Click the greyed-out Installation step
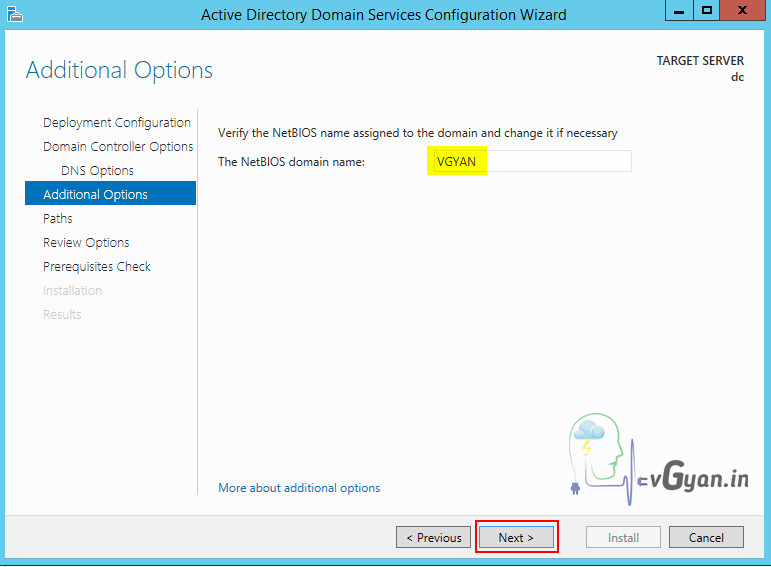Image resolution: width=771 pixels, height=567 pixels. point(72,291)
